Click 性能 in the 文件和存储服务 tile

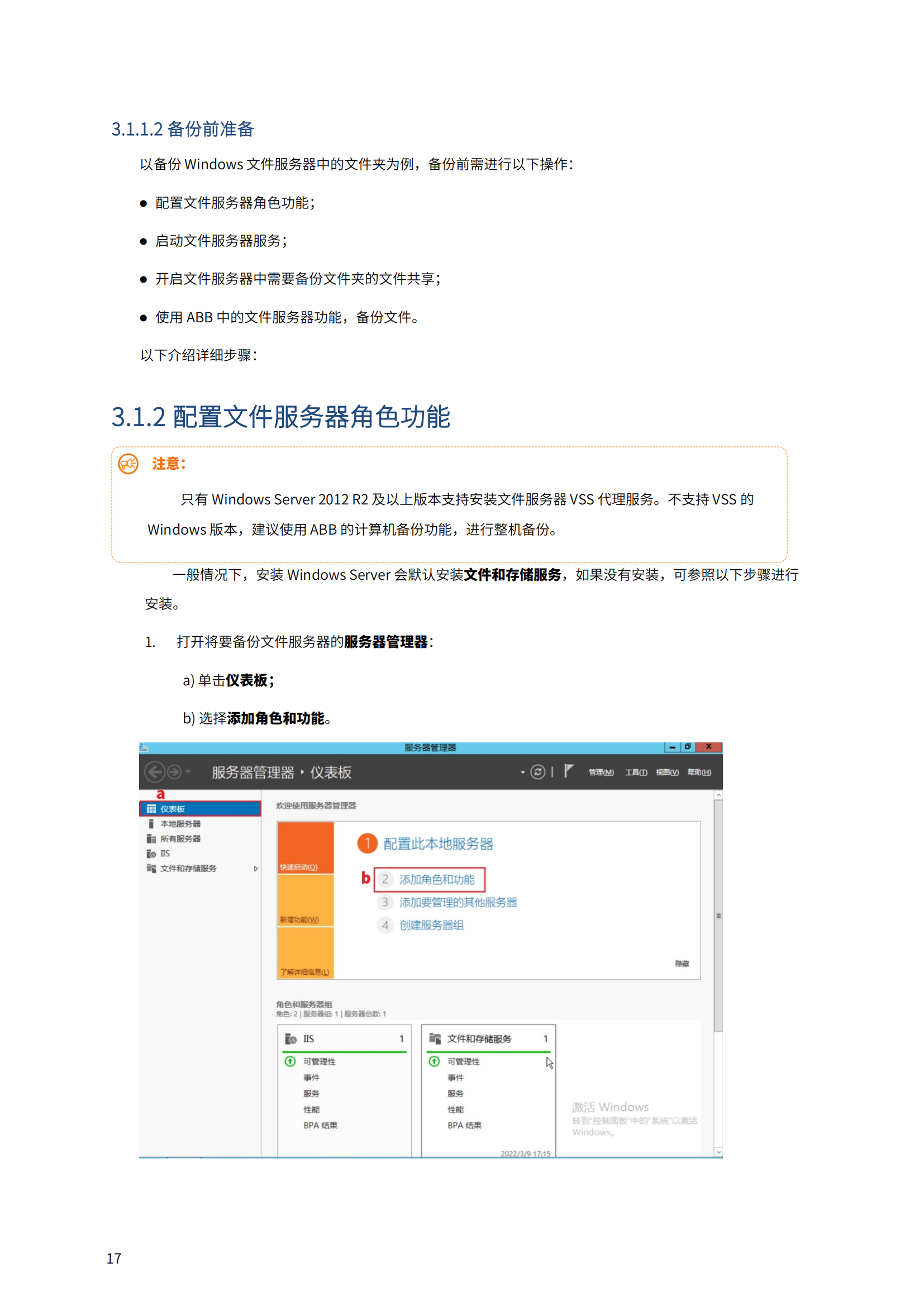pyautogui.click(x=455, y=1109)
